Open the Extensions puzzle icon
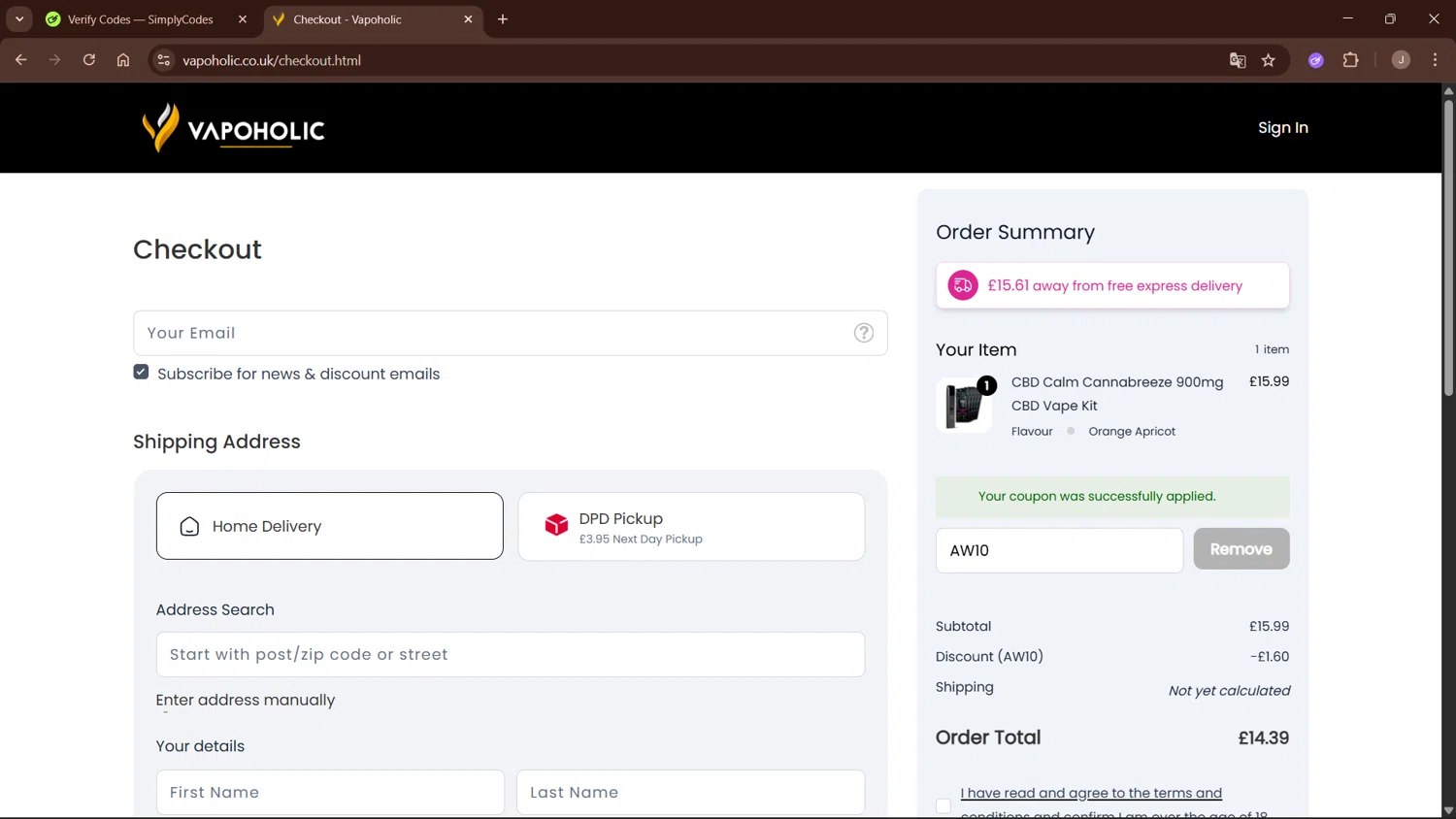Screen dimensions: 1456x819 click(x=1350, y=60)
